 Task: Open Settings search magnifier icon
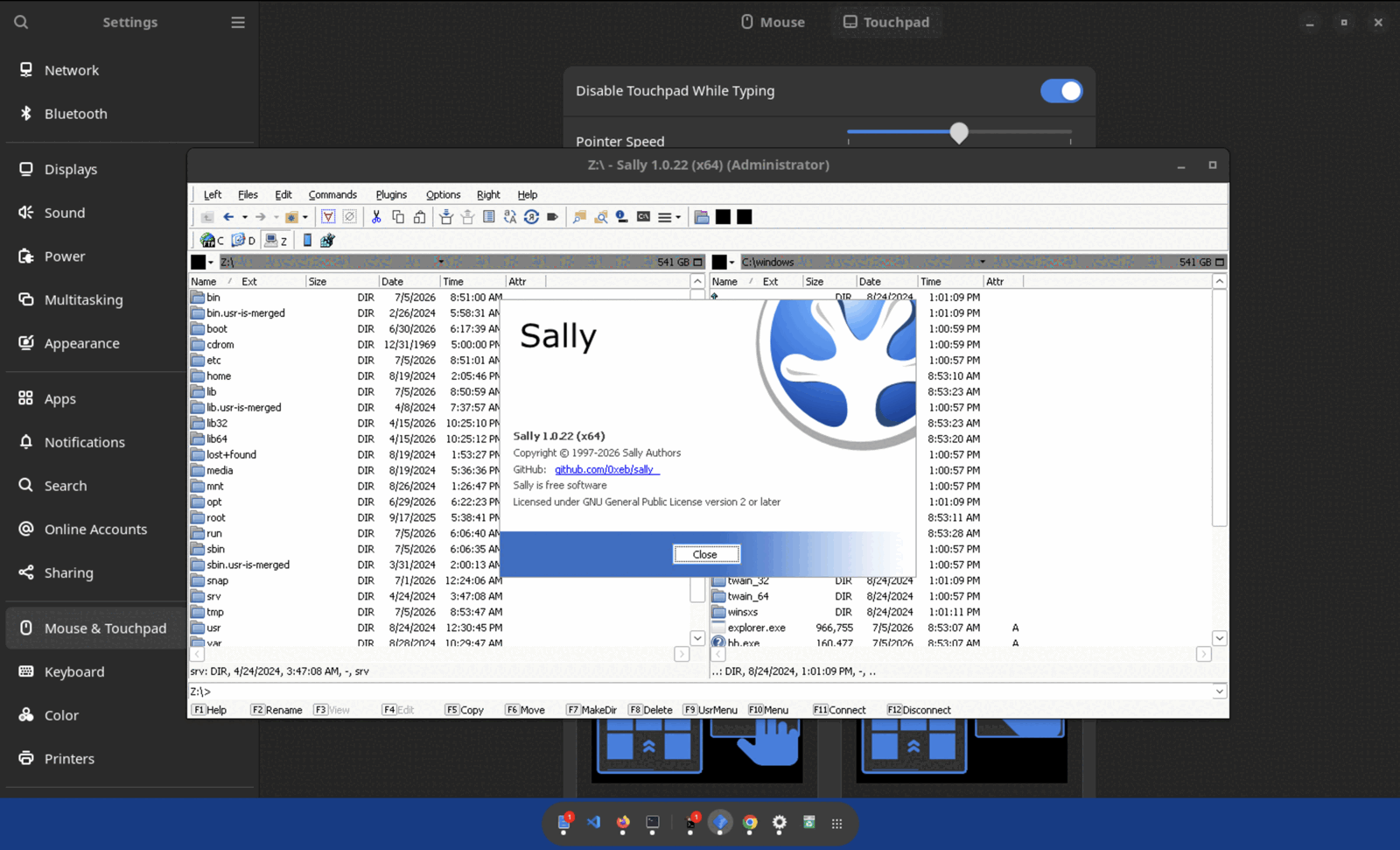(x=21, y=22)
